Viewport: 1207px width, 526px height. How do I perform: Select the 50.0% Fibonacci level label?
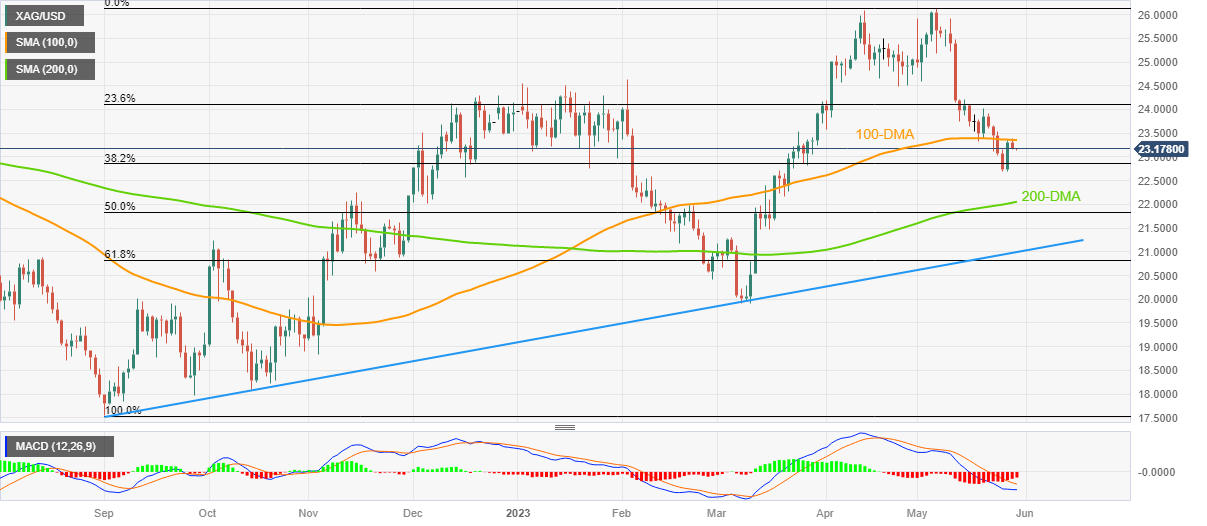[119, 206]
